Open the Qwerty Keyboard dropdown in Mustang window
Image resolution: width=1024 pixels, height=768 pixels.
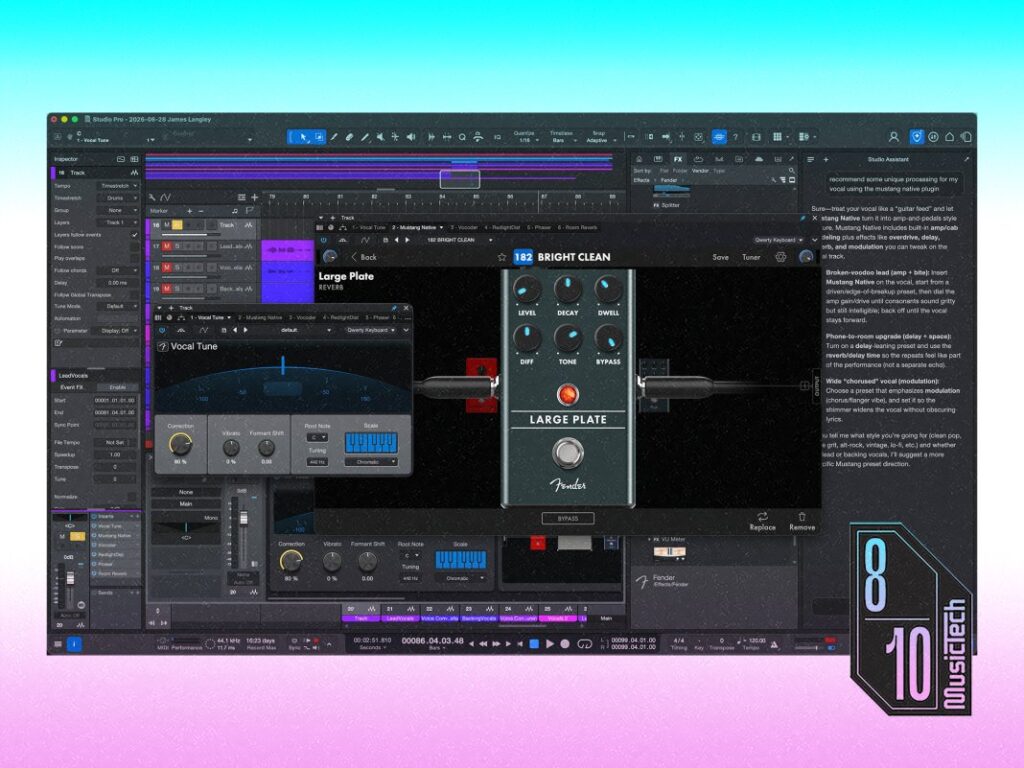pyautogui.click(x=779, y=240)
